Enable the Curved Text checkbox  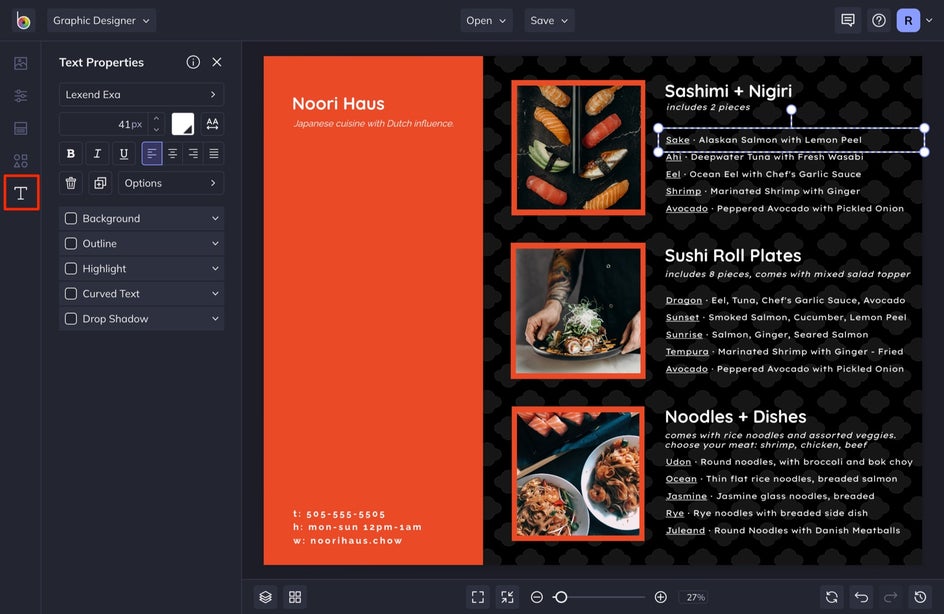(71, 294)
